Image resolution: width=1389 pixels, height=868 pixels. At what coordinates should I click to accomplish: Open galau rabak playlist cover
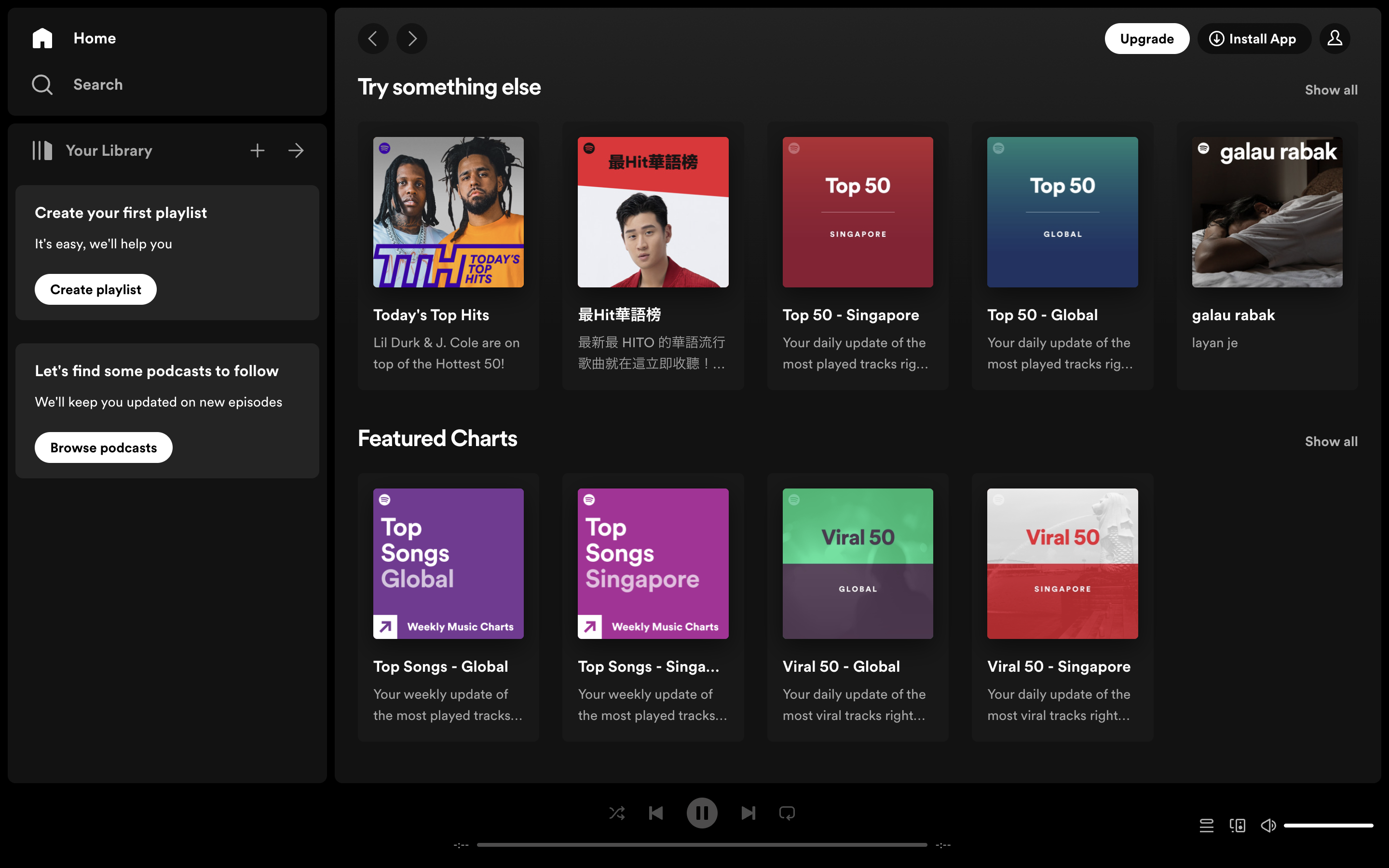(1267, 212)
